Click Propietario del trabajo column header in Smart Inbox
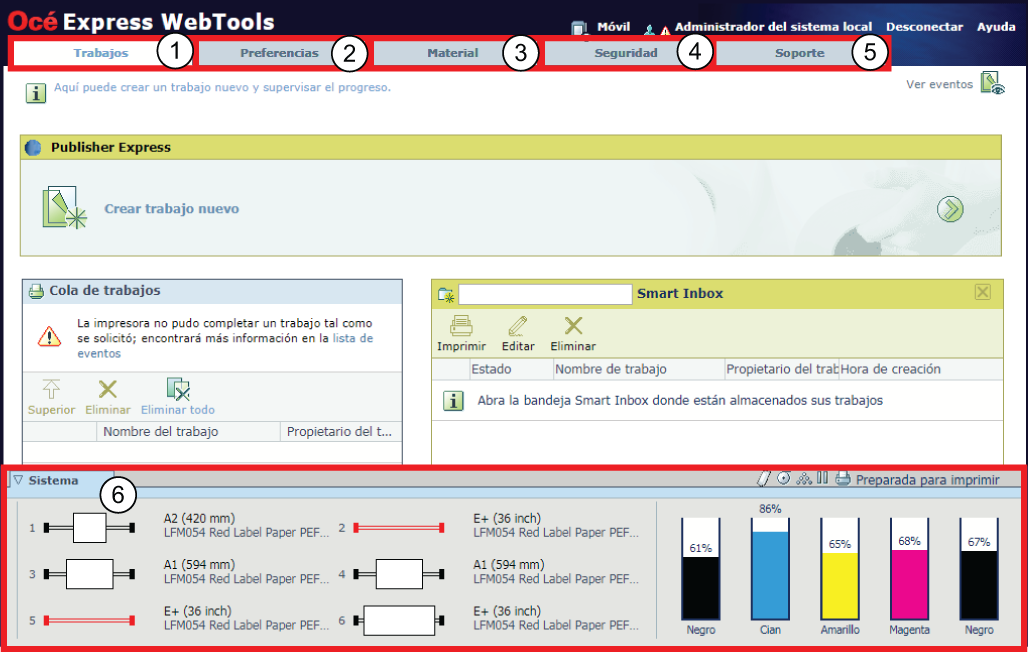The image size is (1028, 652). pos(781,369)
